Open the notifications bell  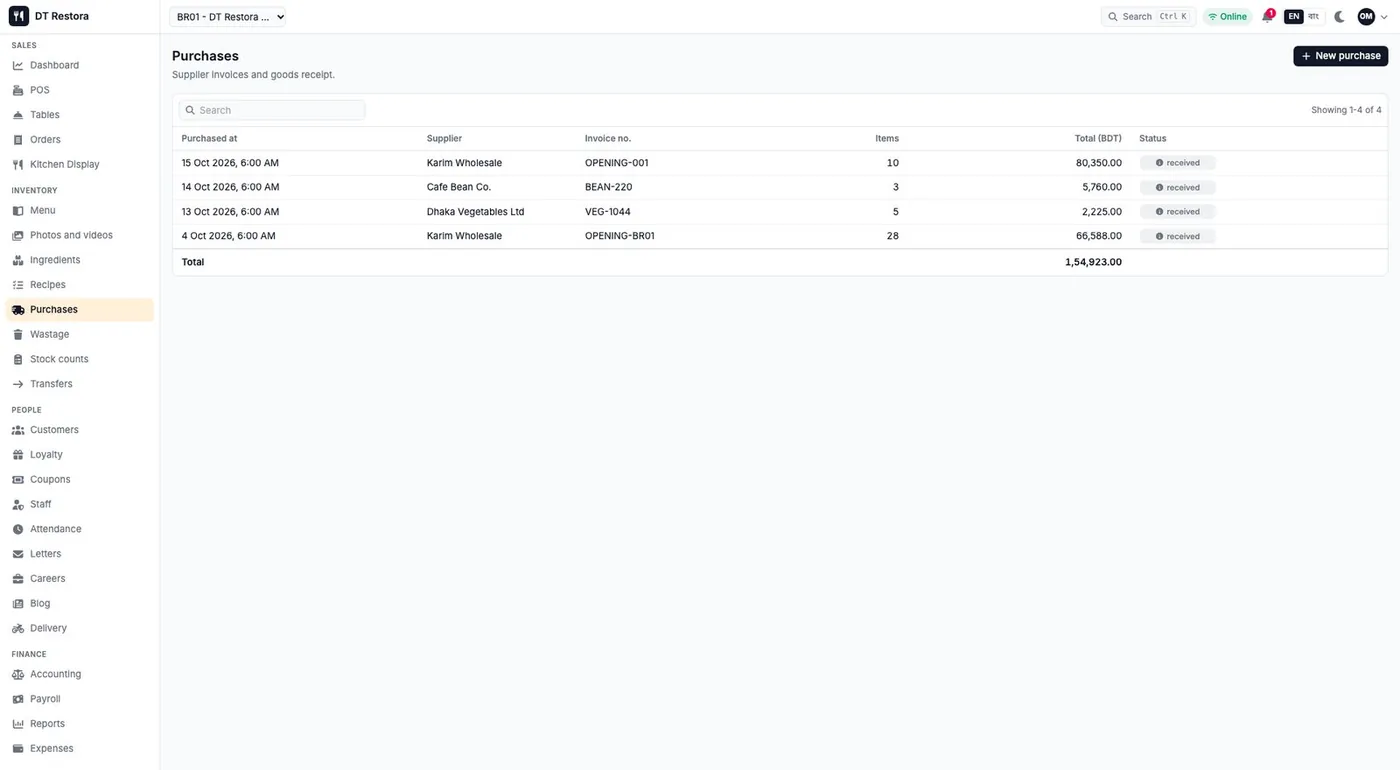(x=1267, y=16)
